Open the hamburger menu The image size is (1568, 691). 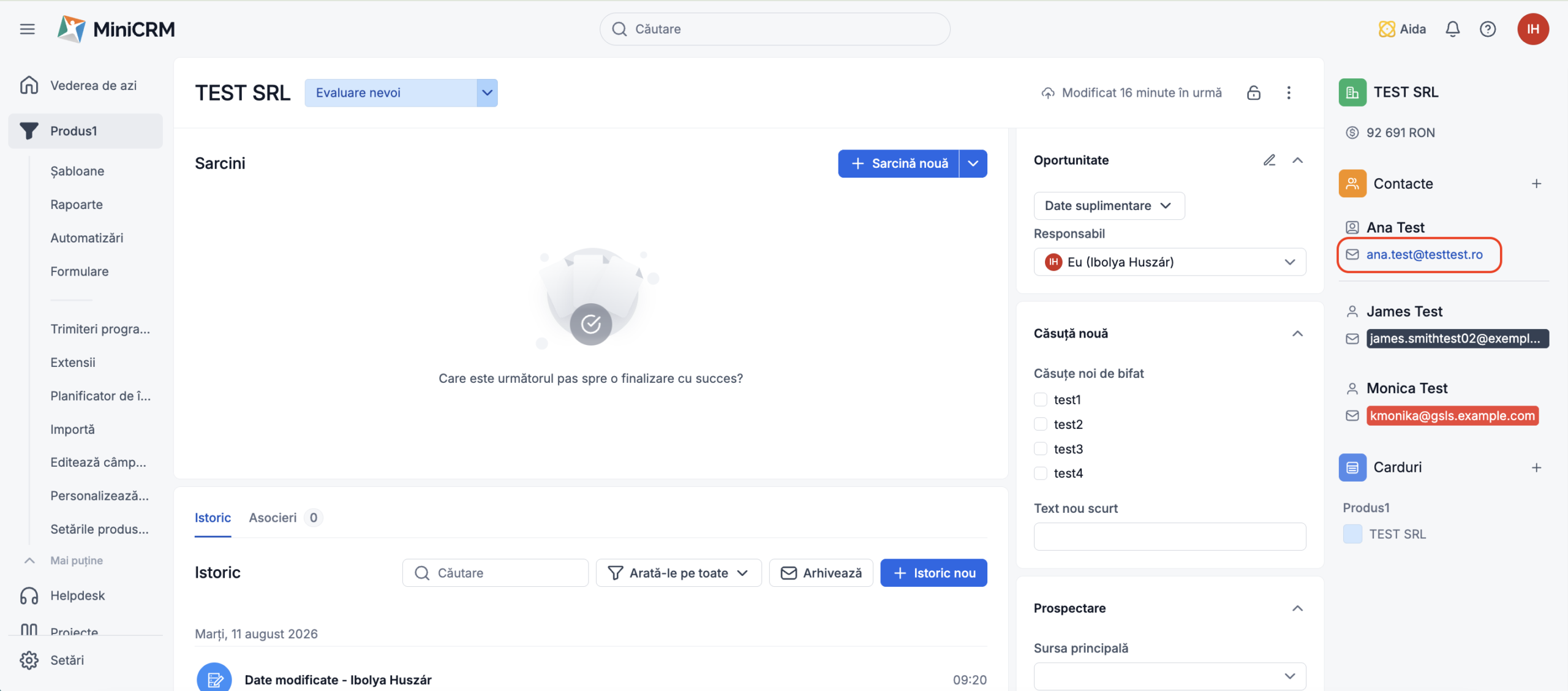[28, 29]
